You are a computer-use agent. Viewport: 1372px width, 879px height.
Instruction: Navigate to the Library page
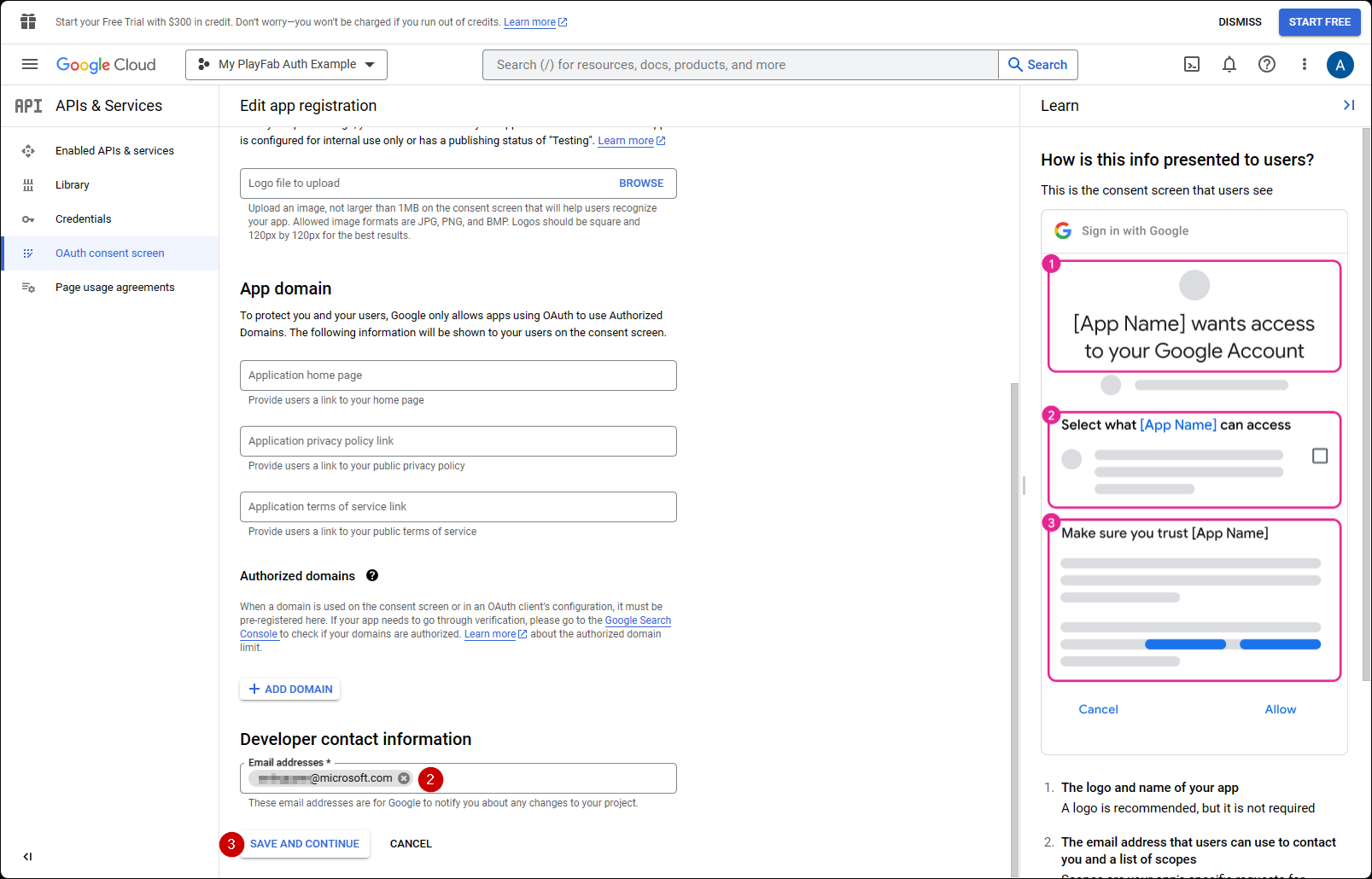tap(73, 184)
